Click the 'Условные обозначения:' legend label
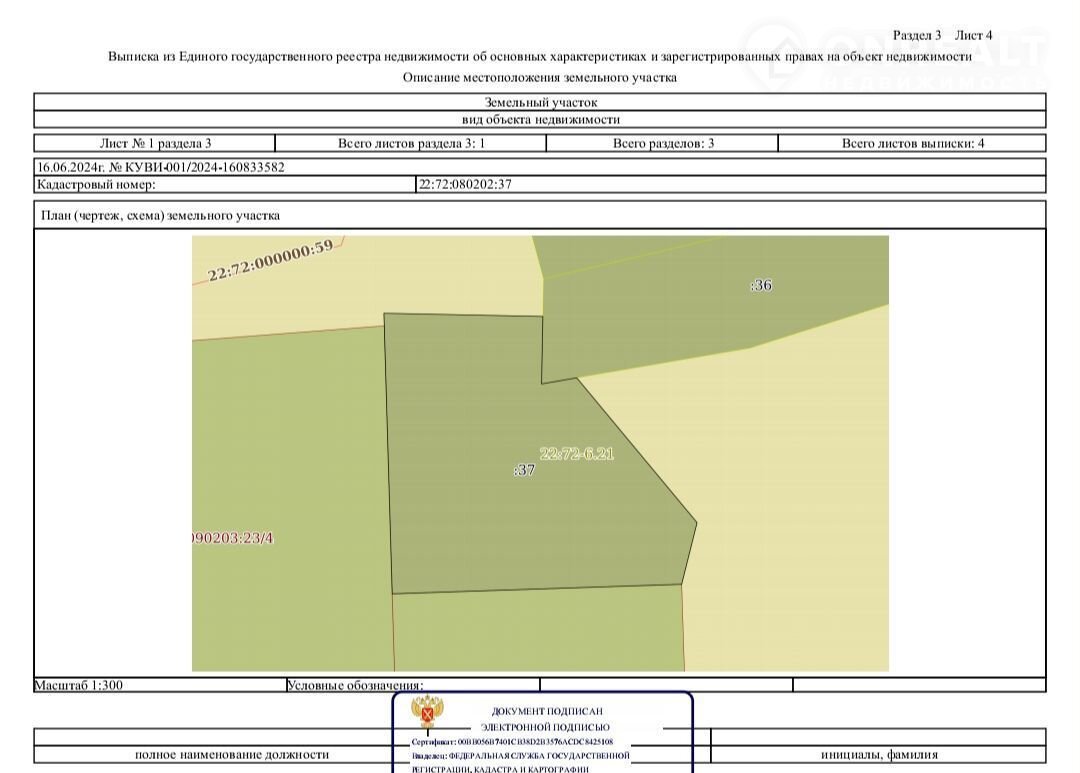Screen dimensions: 1080x773 click(355, 685)
